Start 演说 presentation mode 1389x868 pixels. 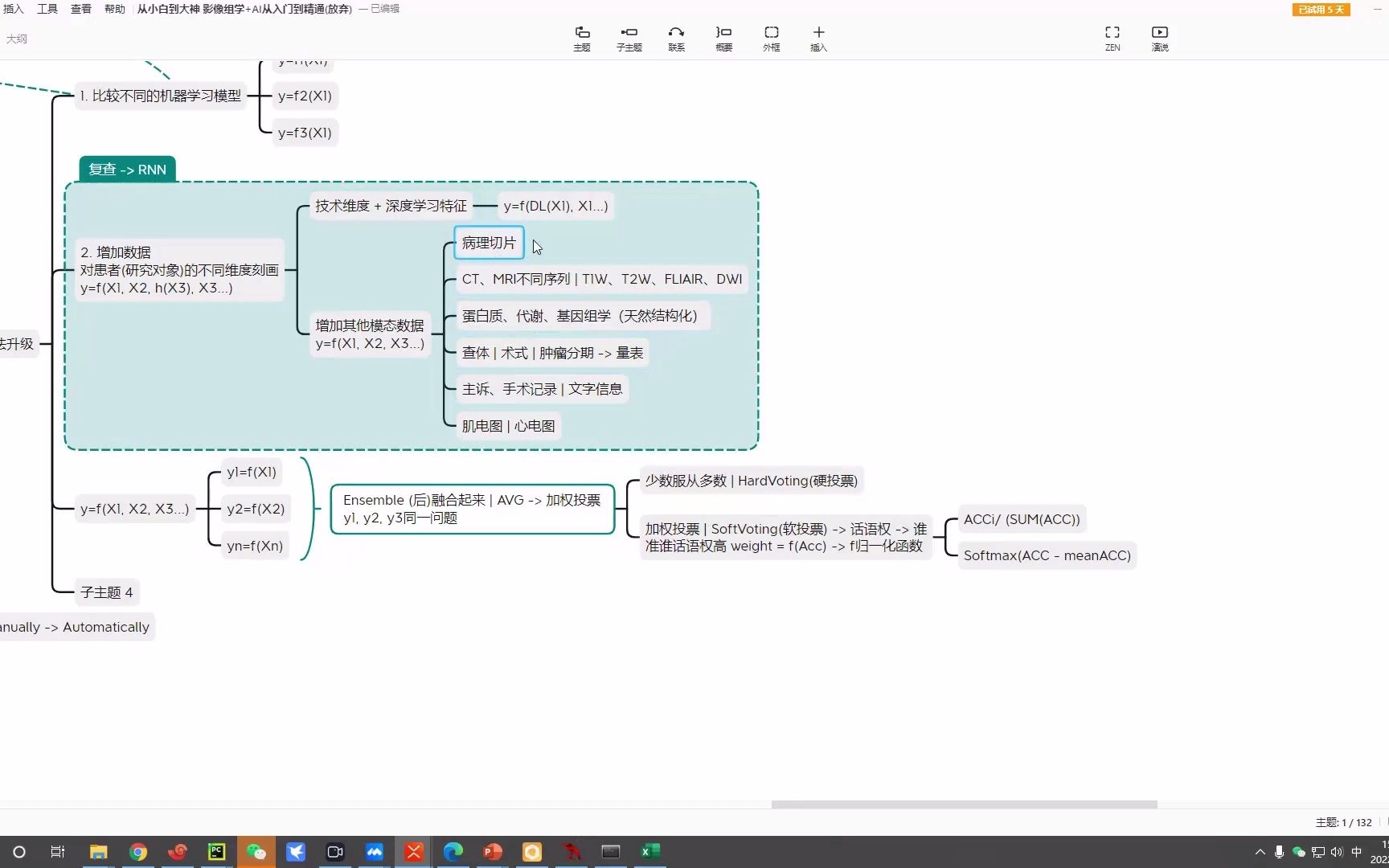pyautogui.click(x=1160, y=38)
